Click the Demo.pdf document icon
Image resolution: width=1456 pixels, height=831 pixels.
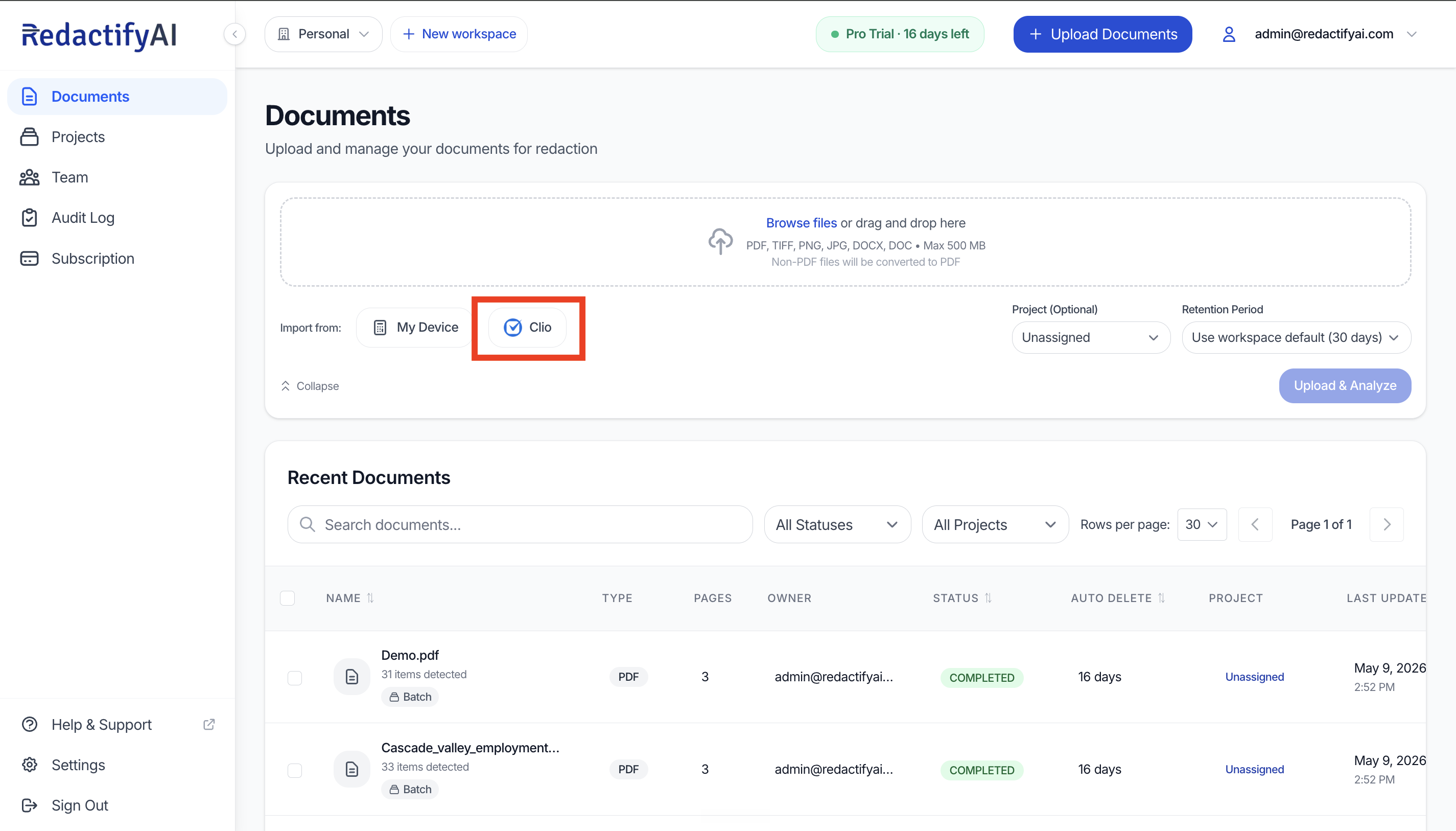pos(352,677)
